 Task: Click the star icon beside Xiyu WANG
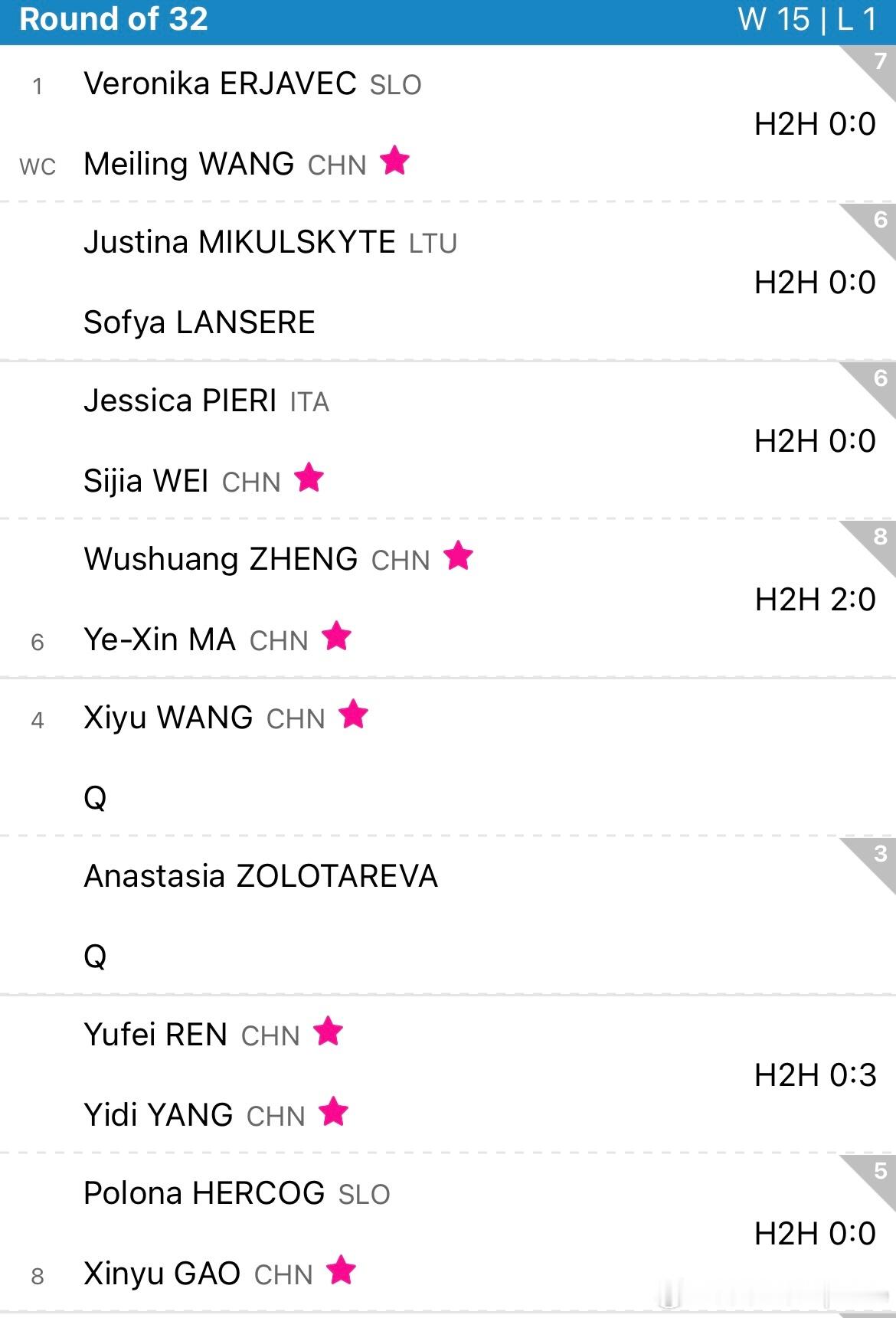[x=353, y=715]
